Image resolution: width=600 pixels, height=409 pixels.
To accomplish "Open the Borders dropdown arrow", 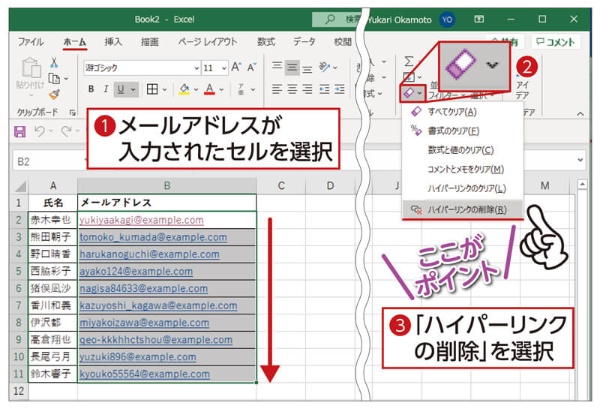I will 165,90.
